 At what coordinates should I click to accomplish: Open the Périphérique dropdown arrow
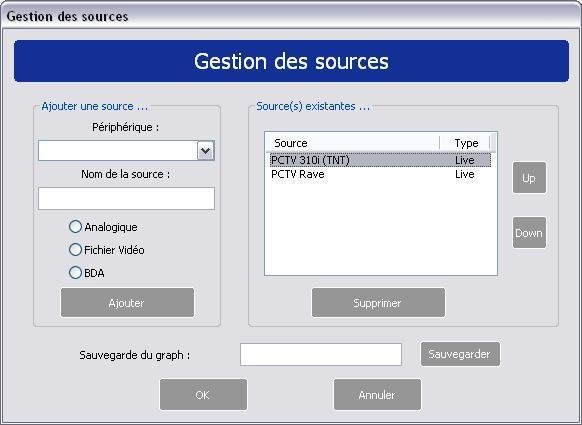tap(206, 151)
